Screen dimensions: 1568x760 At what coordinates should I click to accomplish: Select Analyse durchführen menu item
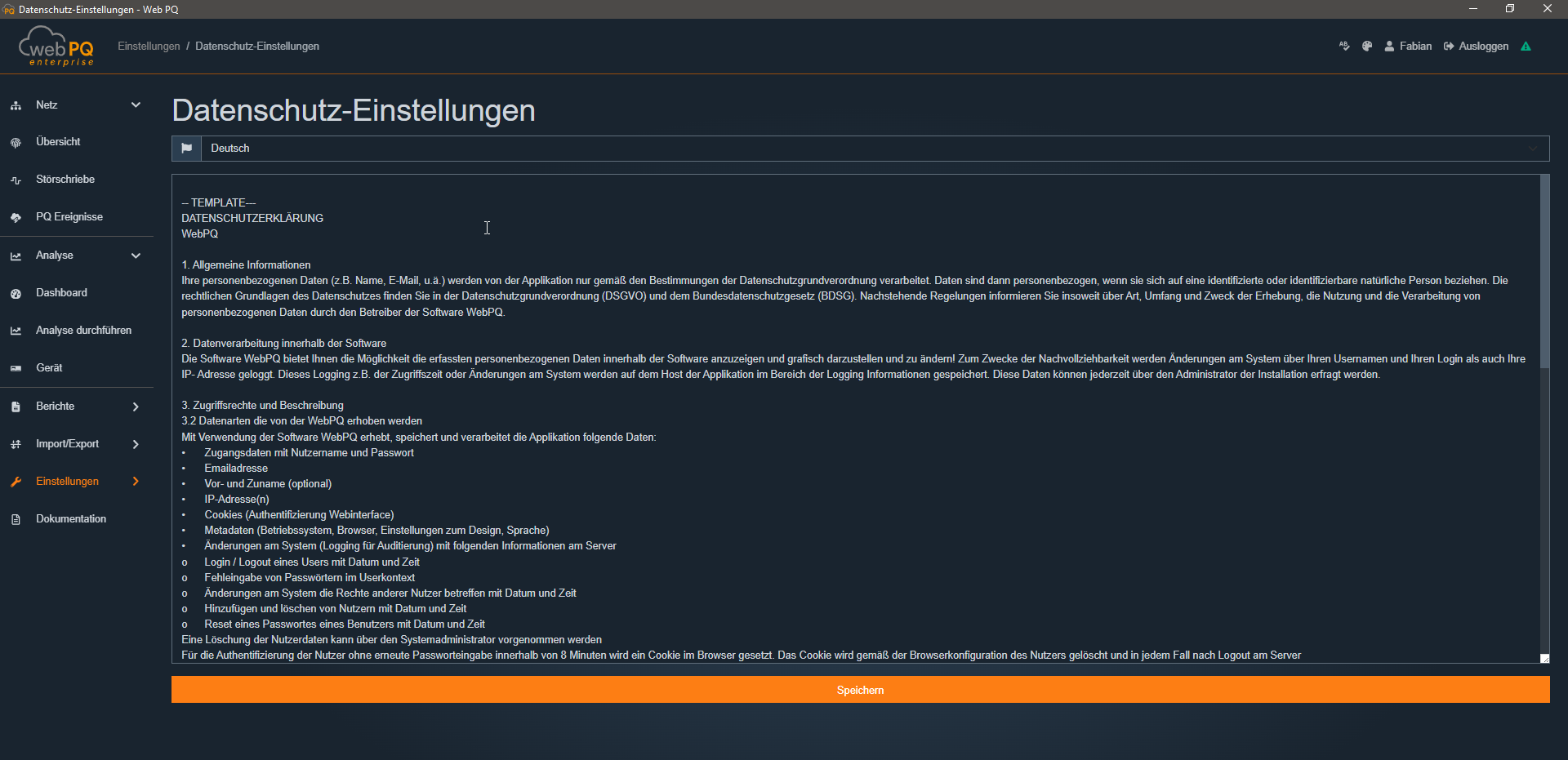point(83,331)
